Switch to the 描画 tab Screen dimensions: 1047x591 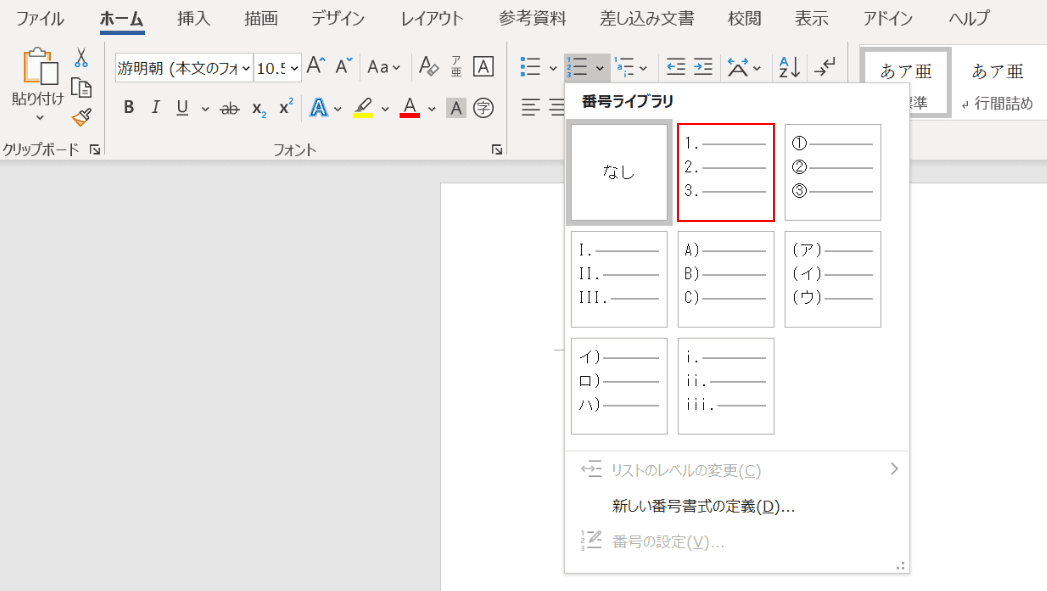click(x=261, y=19)
